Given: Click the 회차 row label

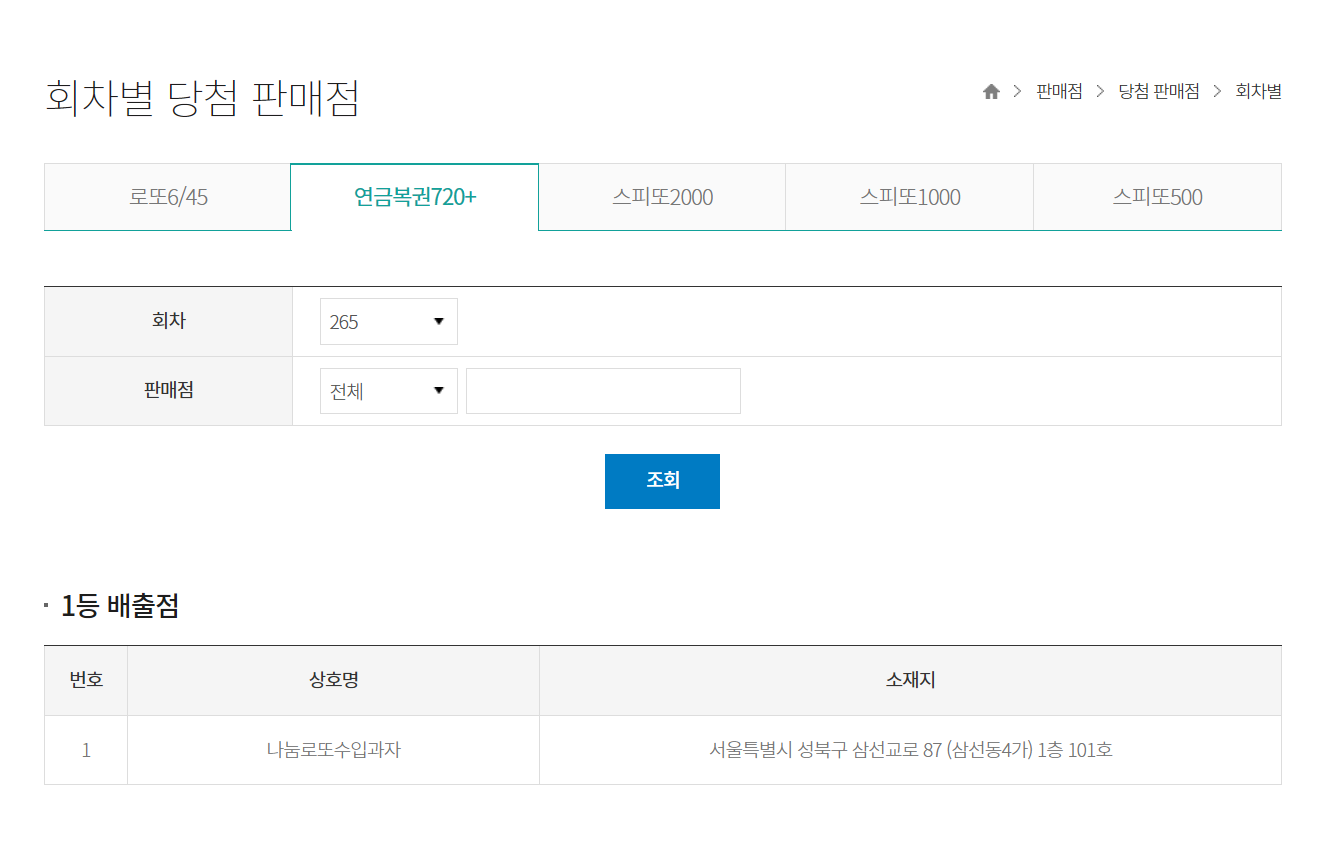Looking at the screenshot, I should click(x=169, y=322).
